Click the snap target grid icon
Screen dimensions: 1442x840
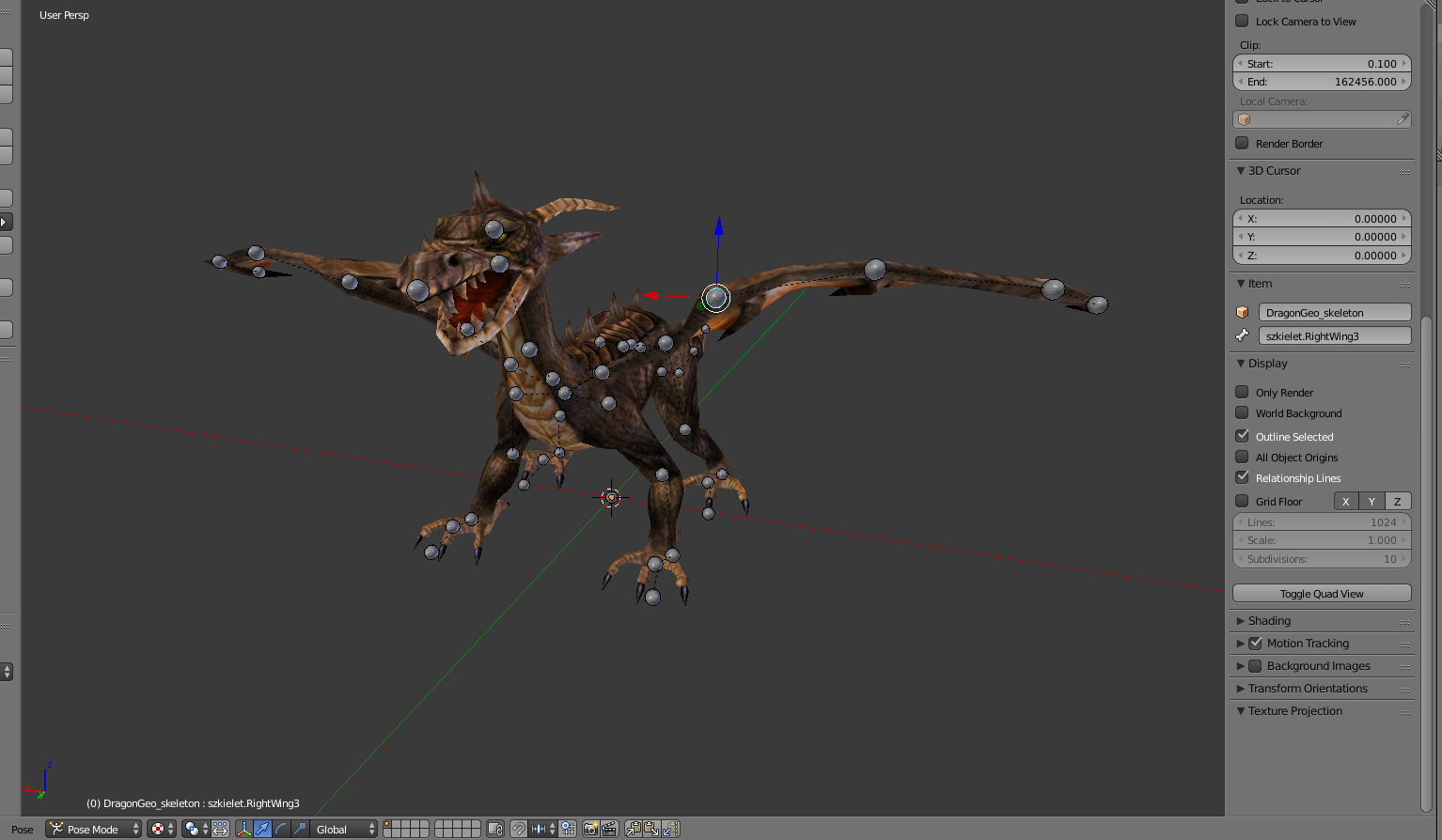coord(568,829)
